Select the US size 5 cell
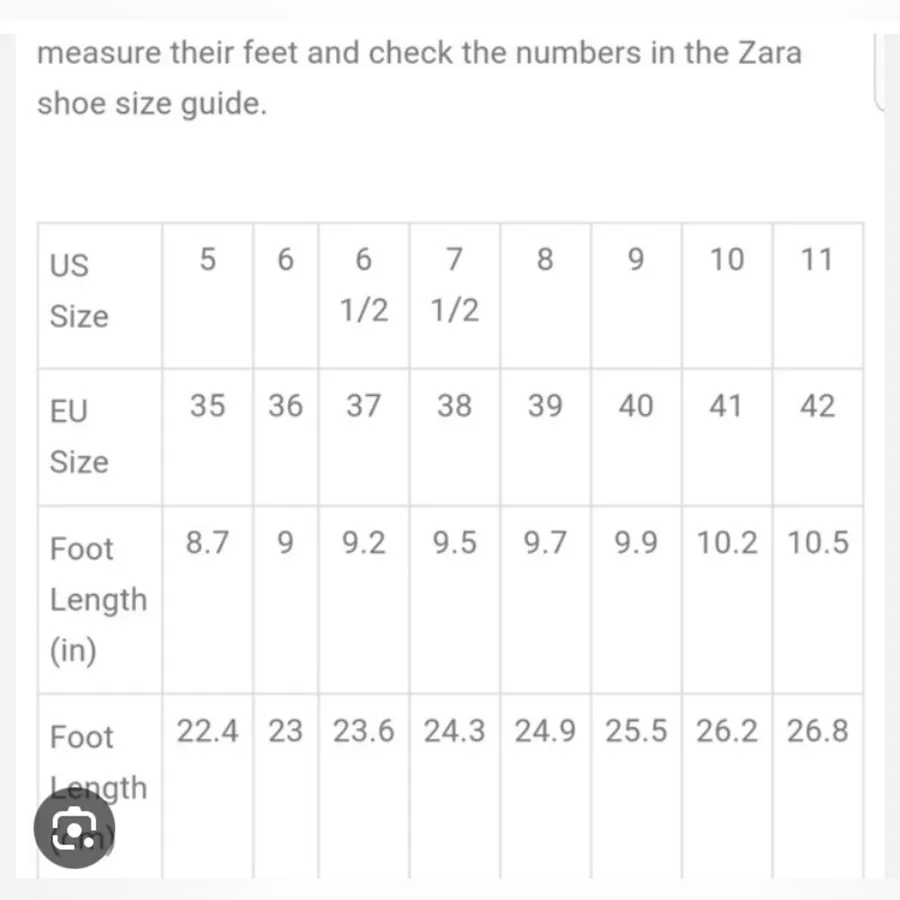This screenshot has height=900, width=900. tap(208, 296)
